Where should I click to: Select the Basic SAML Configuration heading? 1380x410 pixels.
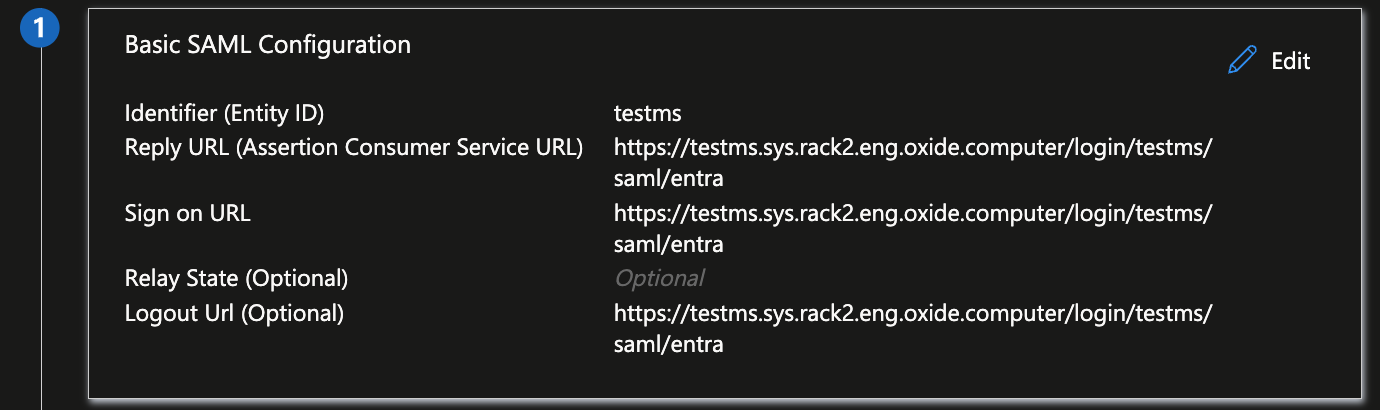coord(267,45)
